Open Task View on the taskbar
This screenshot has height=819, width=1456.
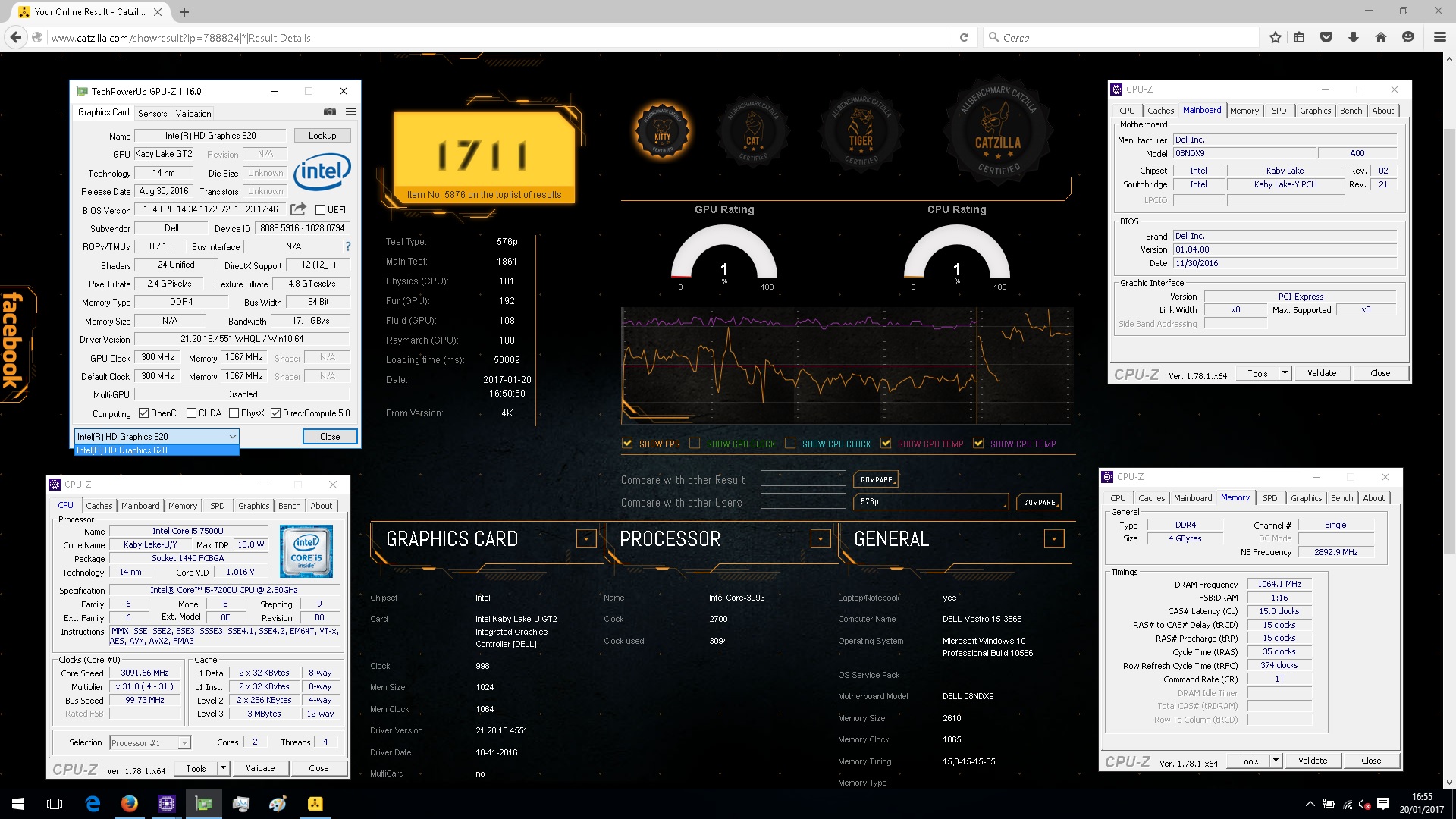tap(55, 804)
